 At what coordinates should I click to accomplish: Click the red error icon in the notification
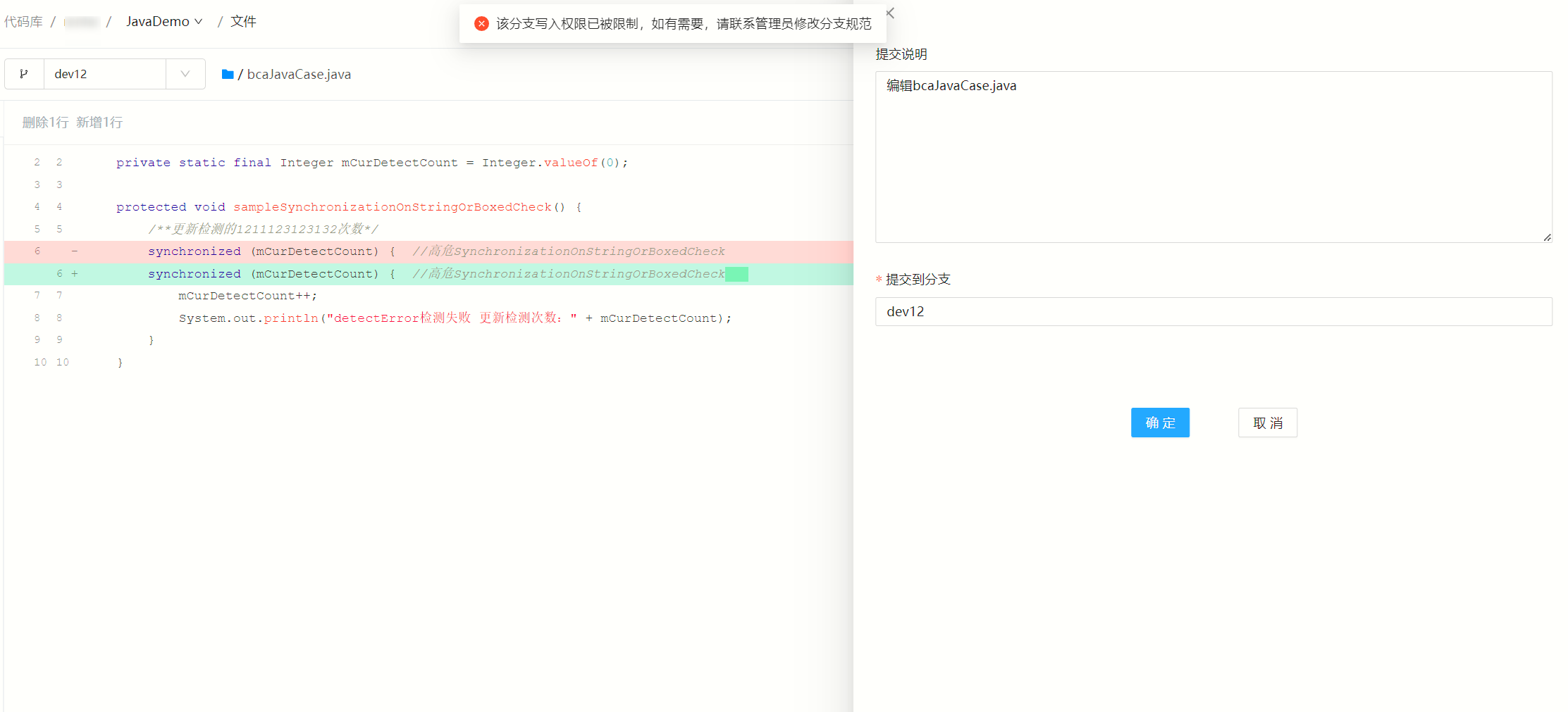click(x=481, y=24)
